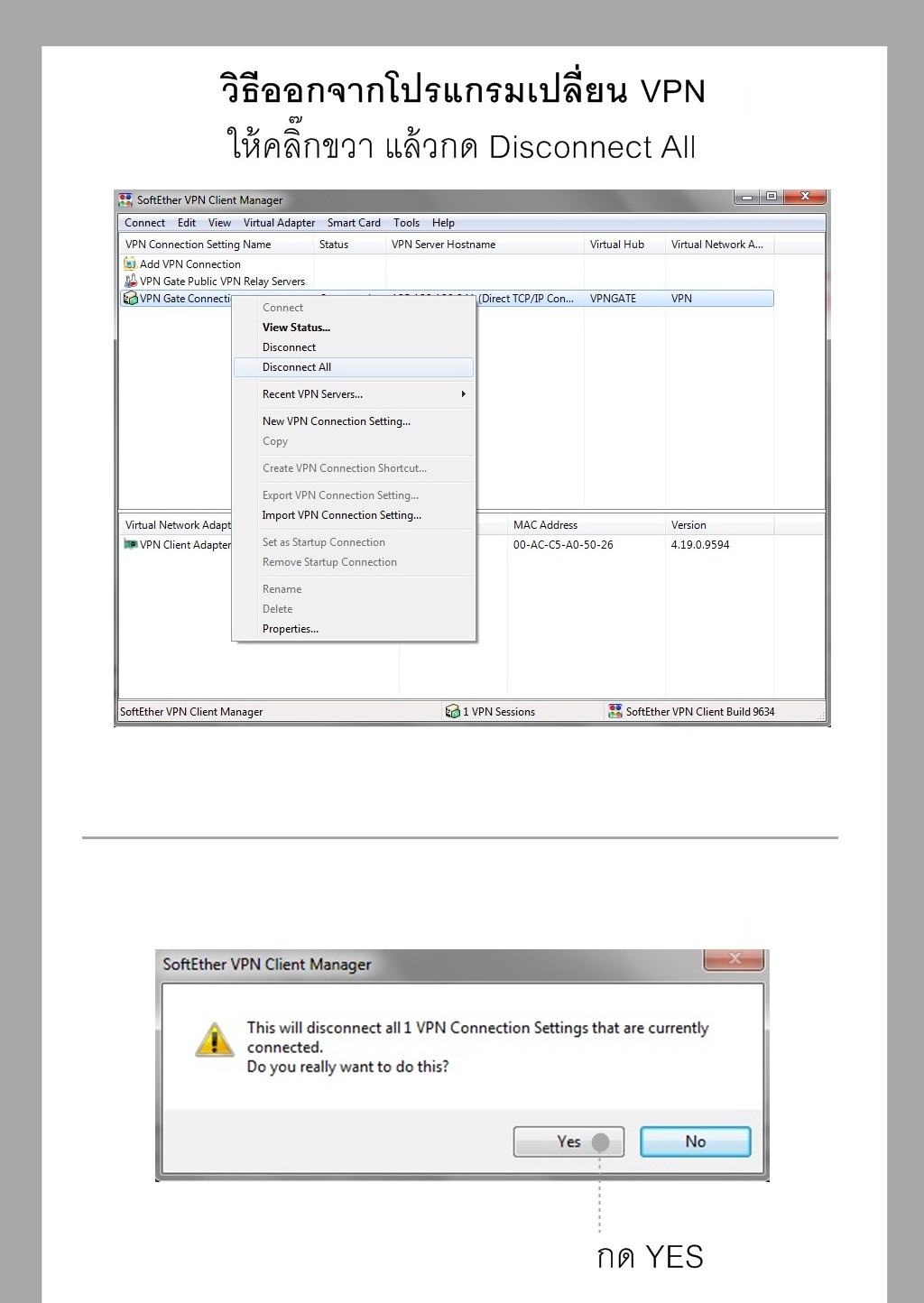Click the Version column header
The height and width of the screenshot is (1303, 924).
(x=719, y=525)
